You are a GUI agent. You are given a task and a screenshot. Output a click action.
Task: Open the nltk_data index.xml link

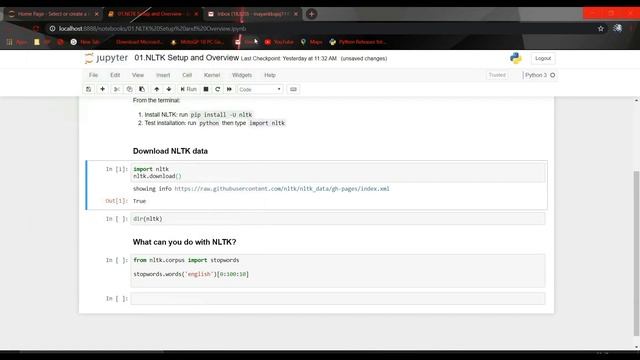[x=282, y=189]
